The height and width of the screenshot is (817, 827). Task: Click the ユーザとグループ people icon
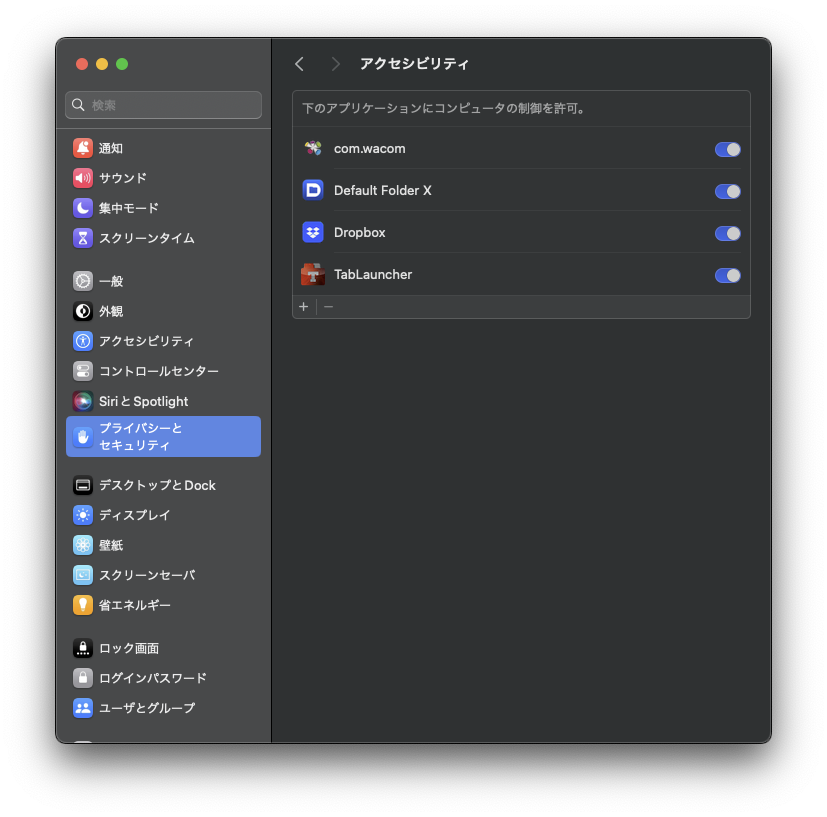83,708
